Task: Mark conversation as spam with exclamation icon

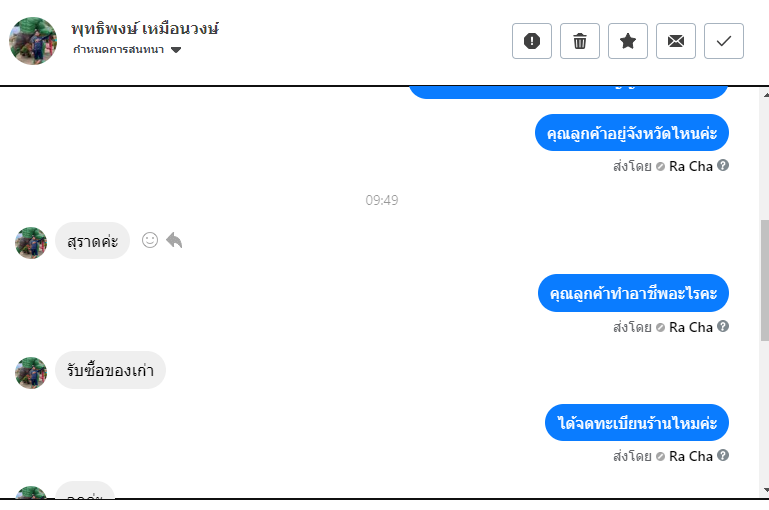Action: [532, 41]
